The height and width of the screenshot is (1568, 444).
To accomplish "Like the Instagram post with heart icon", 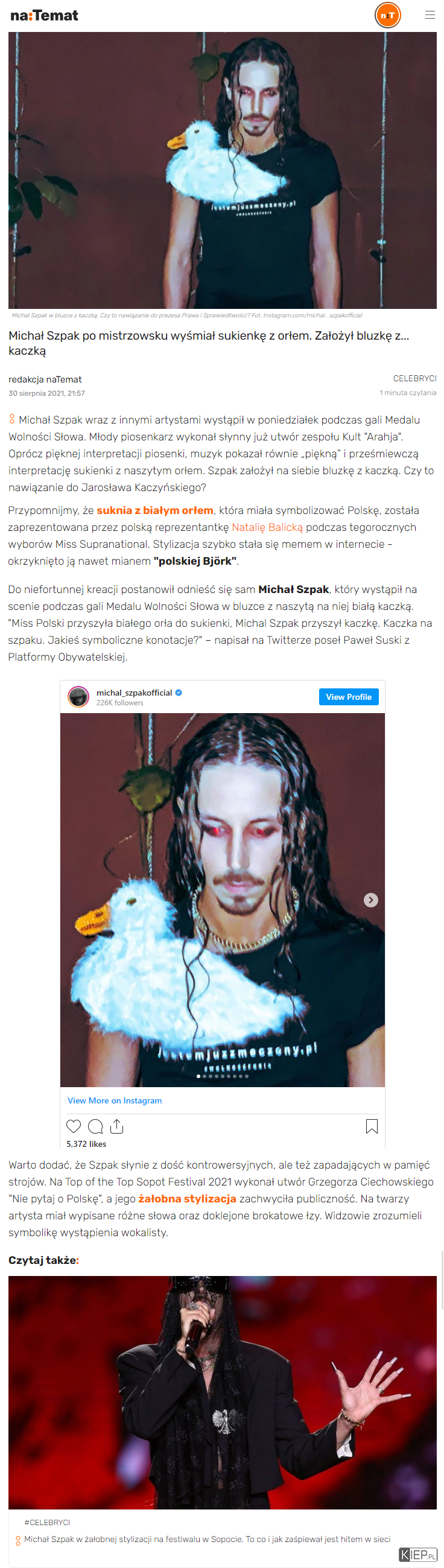I will [x=73, y=1126].
